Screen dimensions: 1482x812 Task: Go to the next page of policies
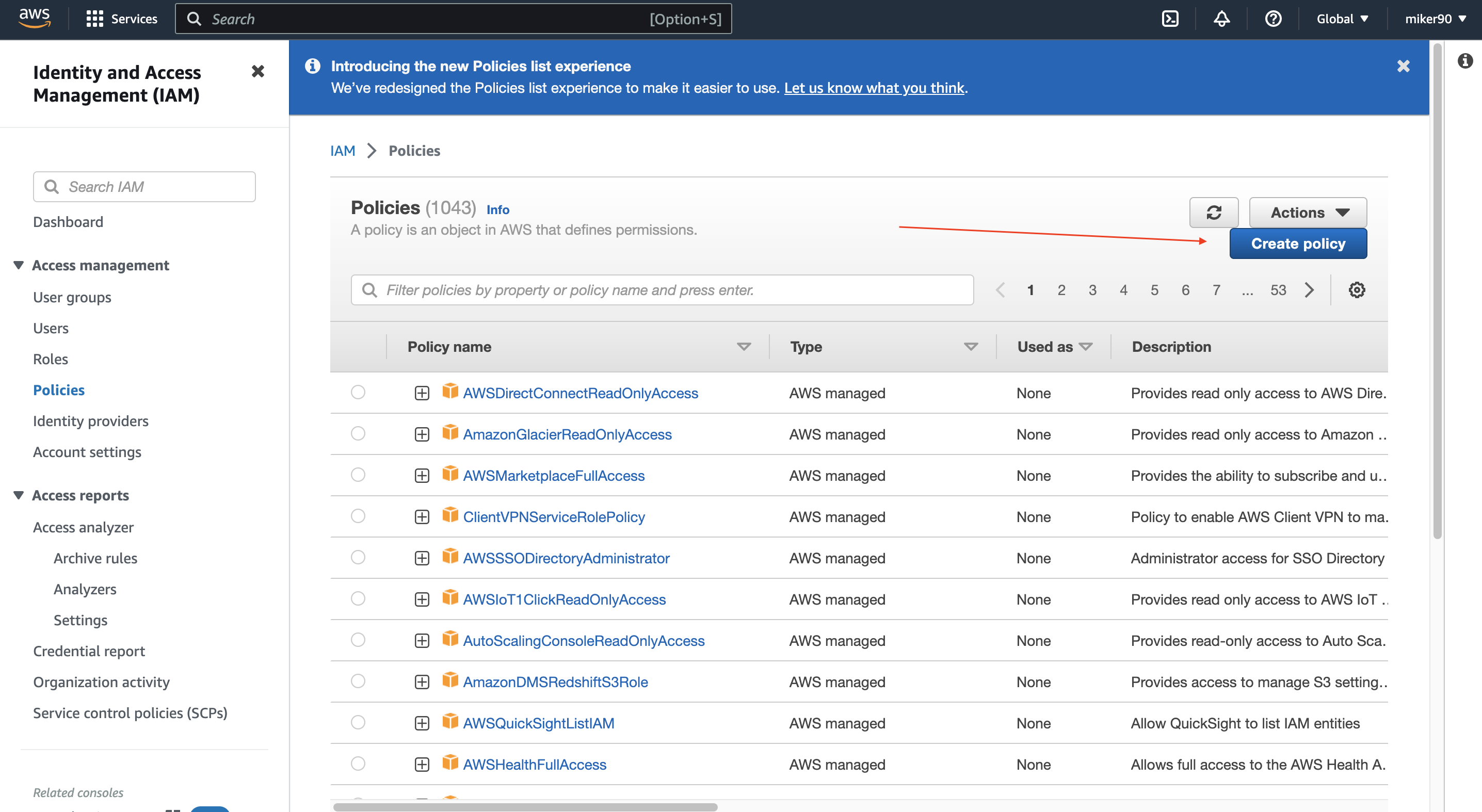tap(1310, 290)
